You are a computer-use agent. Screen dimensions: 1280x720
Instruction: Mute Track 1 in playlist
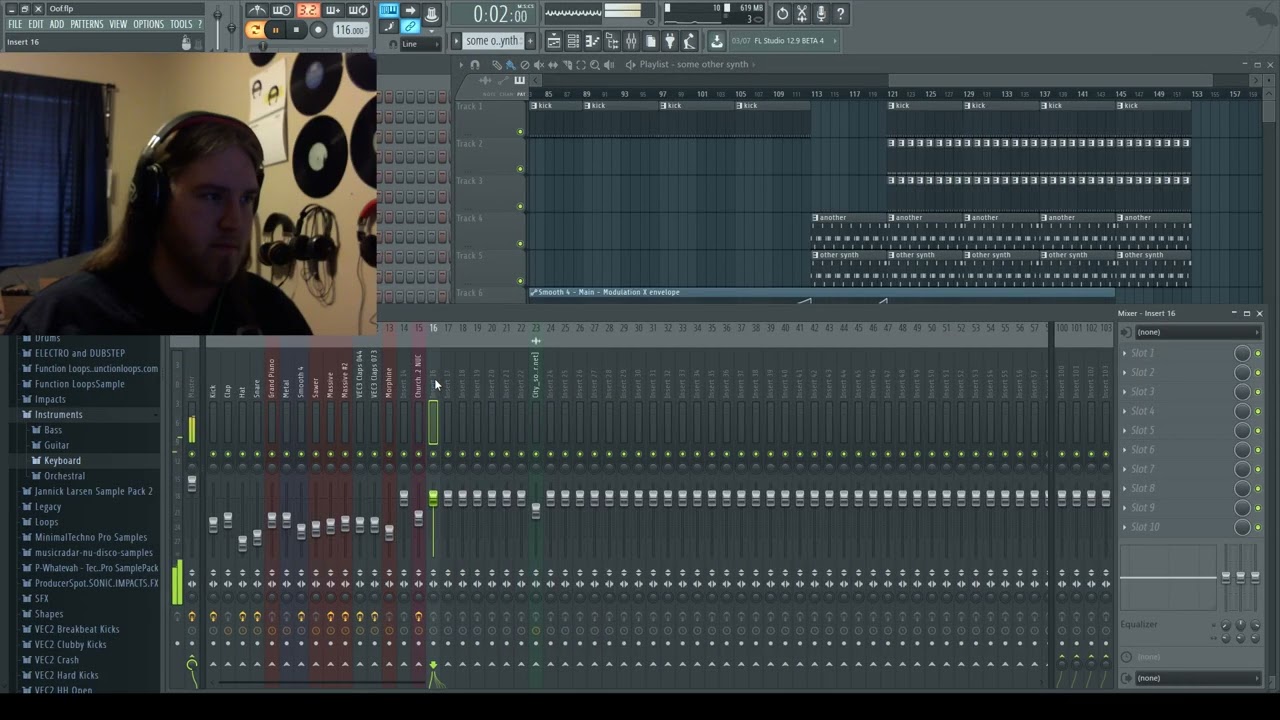[x=520, y=131]
